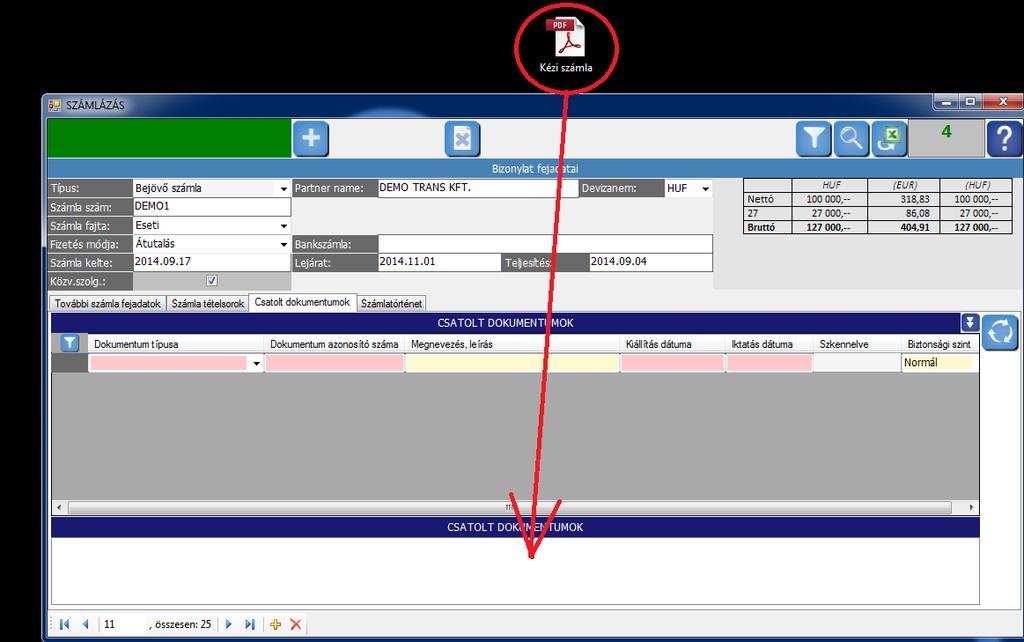Click the Bruttó HUF value 127 000,--

pyautogui.click(x=829, y=227)
